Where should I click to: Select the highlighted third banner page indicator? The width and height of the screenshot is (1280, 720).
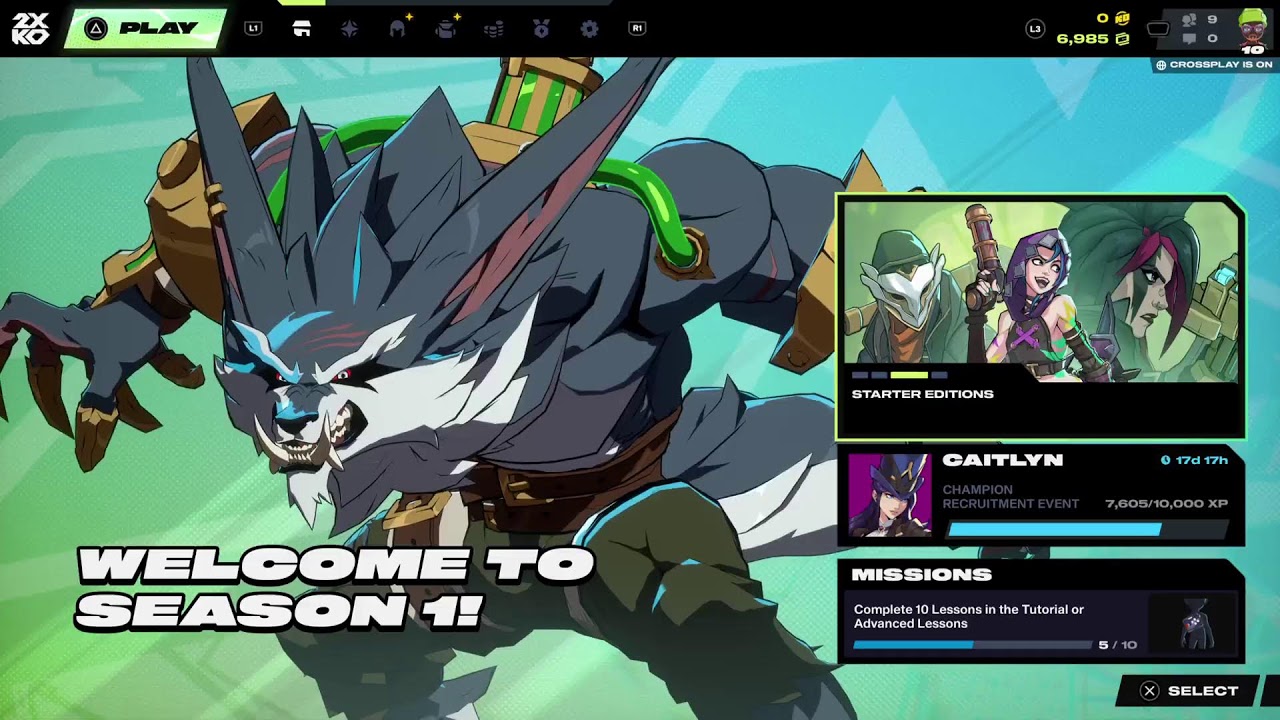point(909,375)
